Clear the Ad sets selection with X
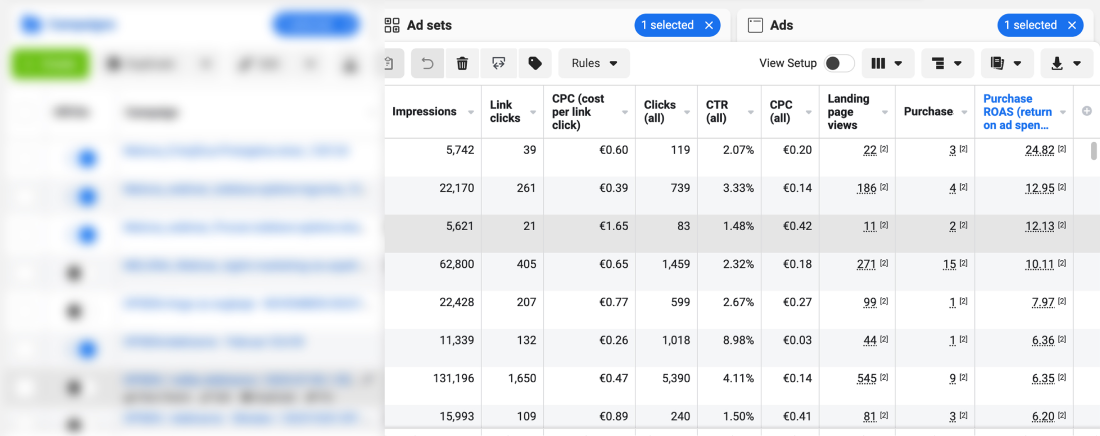 click(x=709, y=25)
